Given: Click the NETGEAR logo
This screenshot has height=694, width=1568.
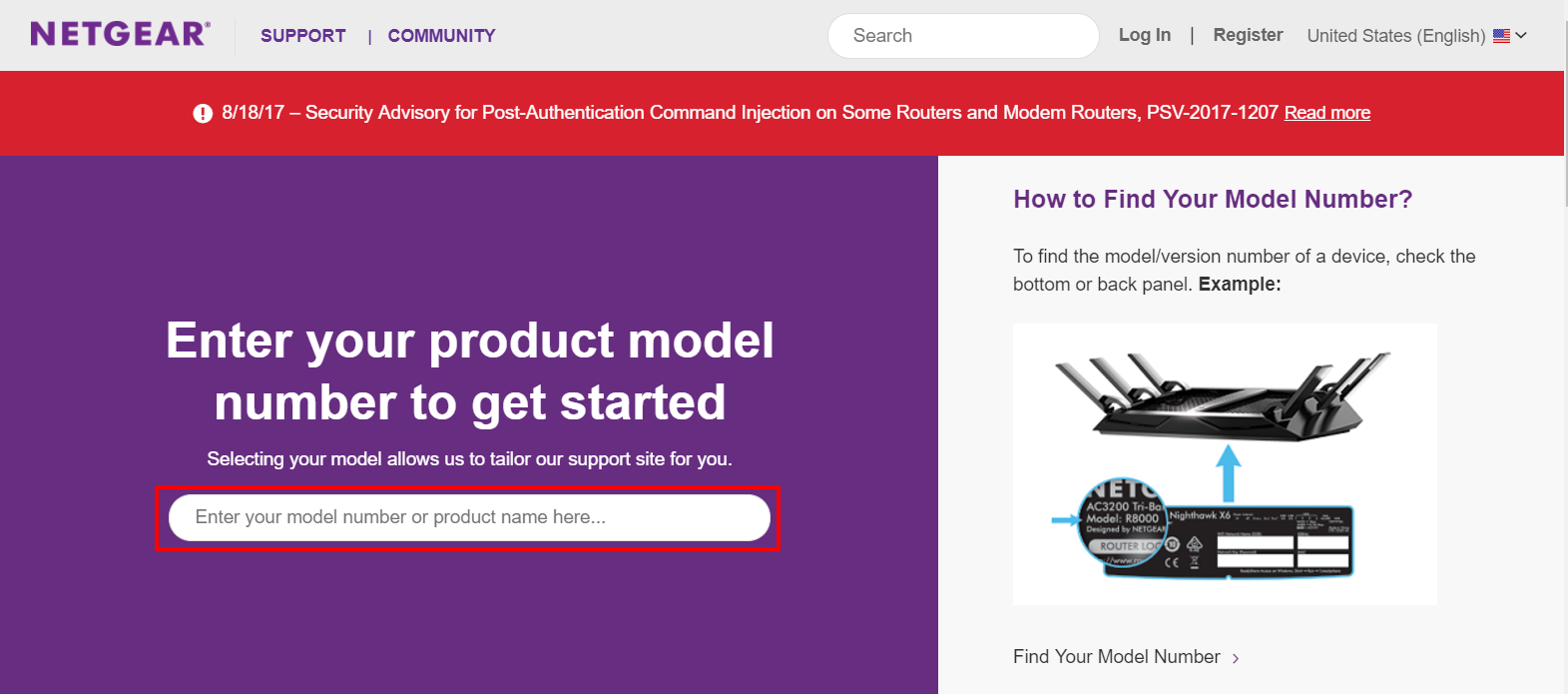Looking at the screenshot, I should tap(120, 34).
